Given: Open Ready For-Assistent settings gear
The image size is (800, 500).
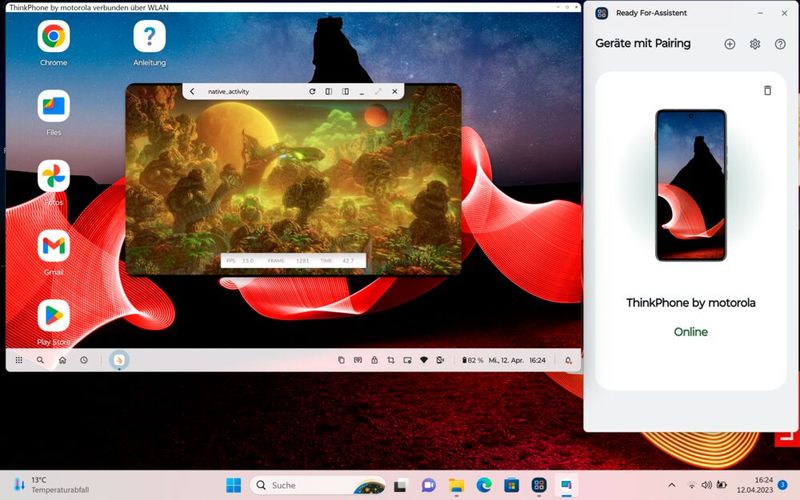Looking at the screenshot, I should pos(755,44).
